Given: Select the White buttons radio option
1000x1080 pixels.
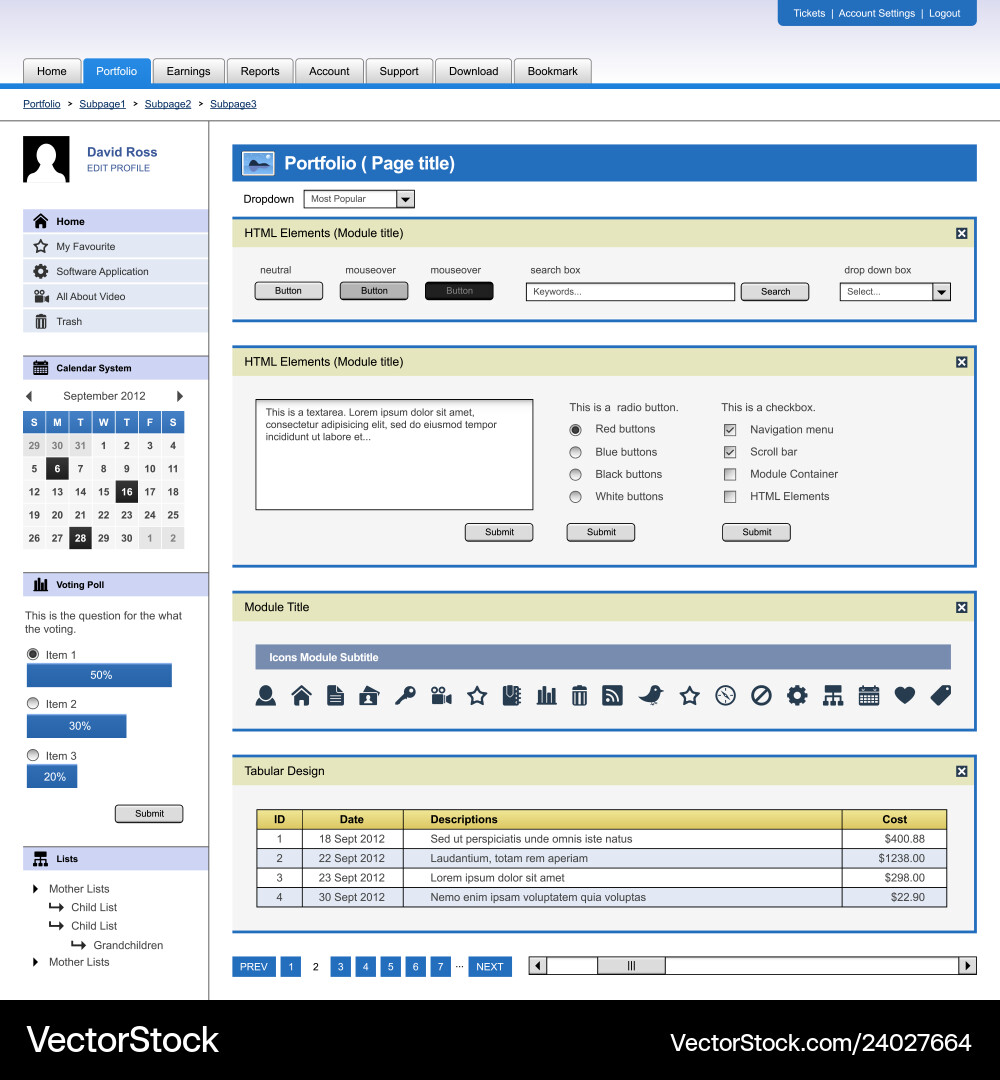Looking at the screenshot, I should [x=576, y=497].
